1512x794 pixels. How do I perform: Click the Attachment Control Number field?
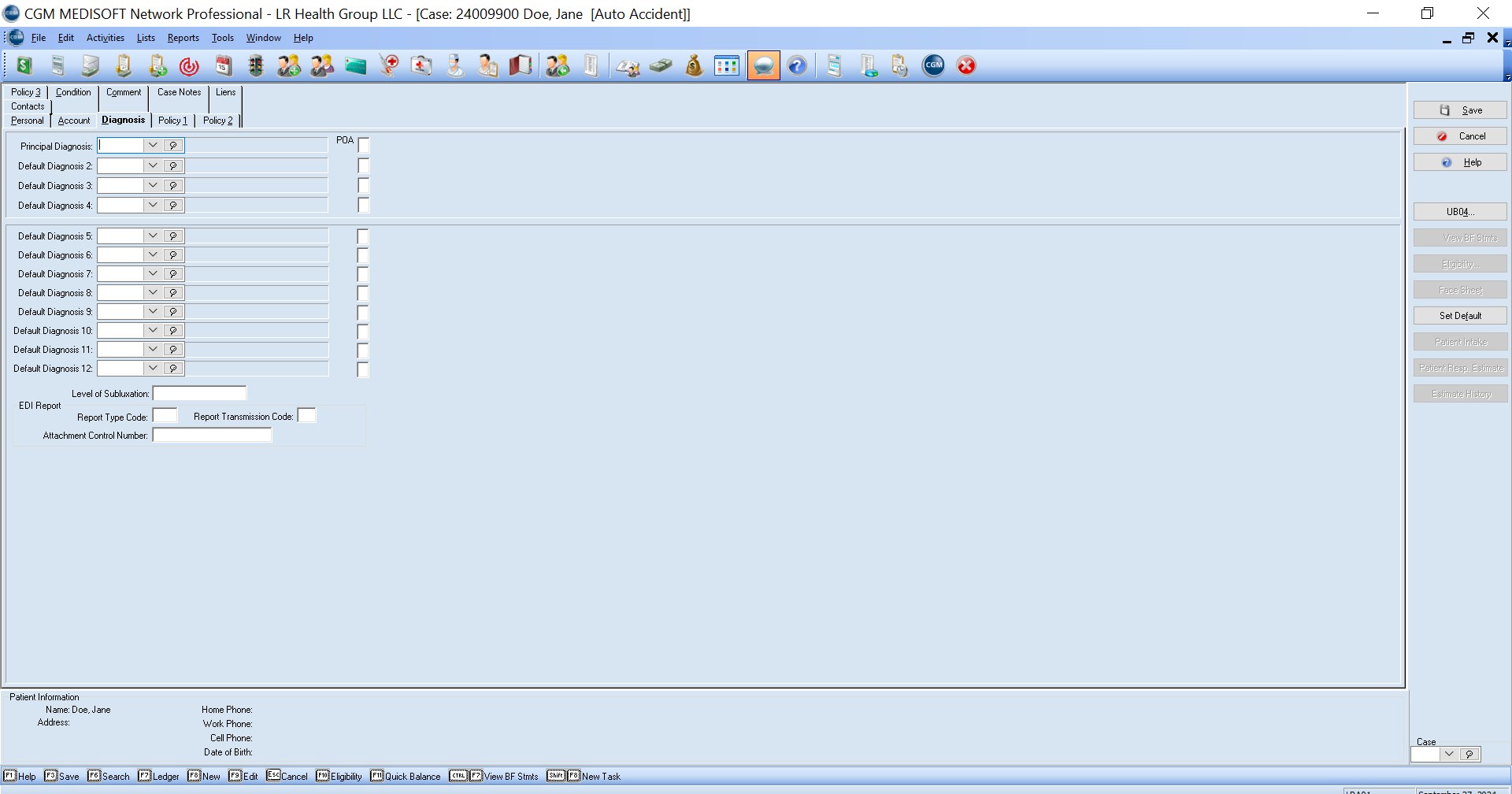click(212, 435)
